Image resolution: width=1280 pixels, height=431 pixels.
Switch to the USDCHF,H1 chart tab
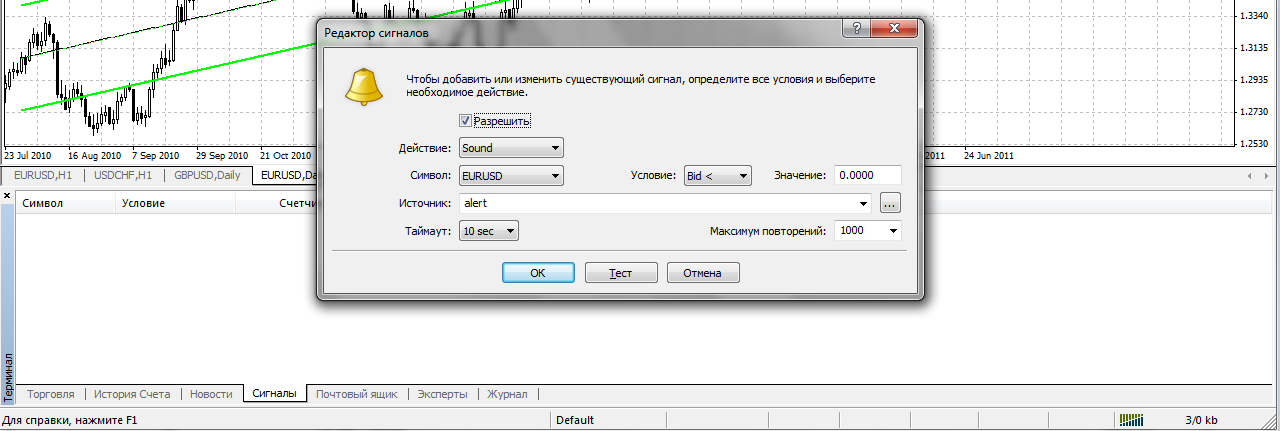[x=123, y=176]
